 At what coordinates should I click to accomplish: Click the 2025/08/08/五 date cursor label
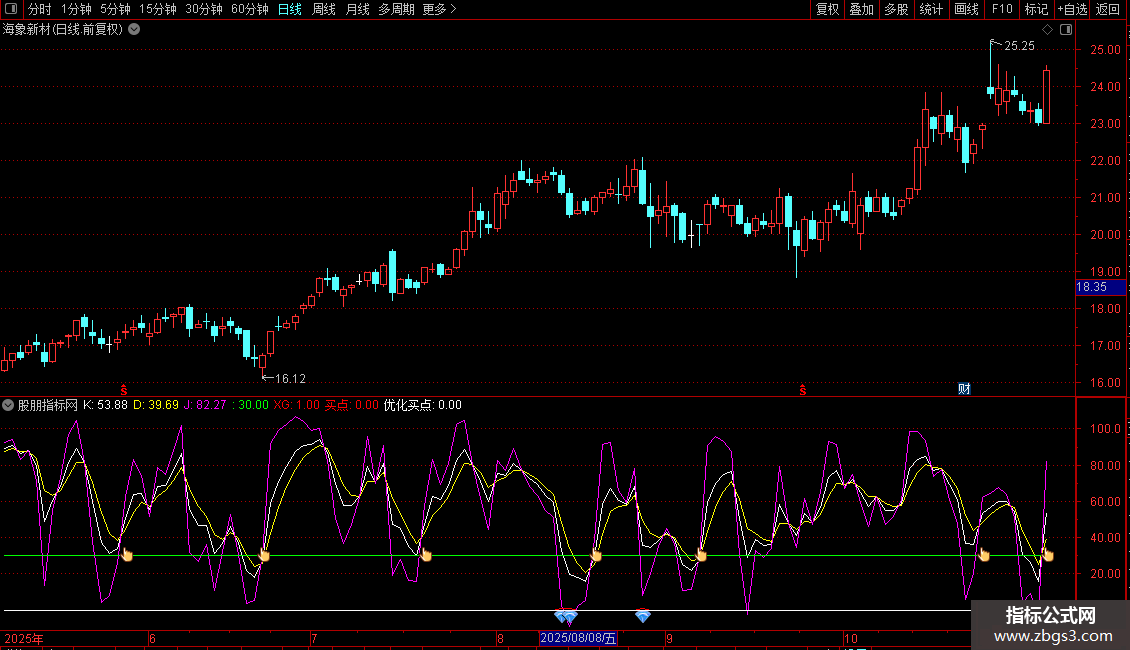pos(579,638)
